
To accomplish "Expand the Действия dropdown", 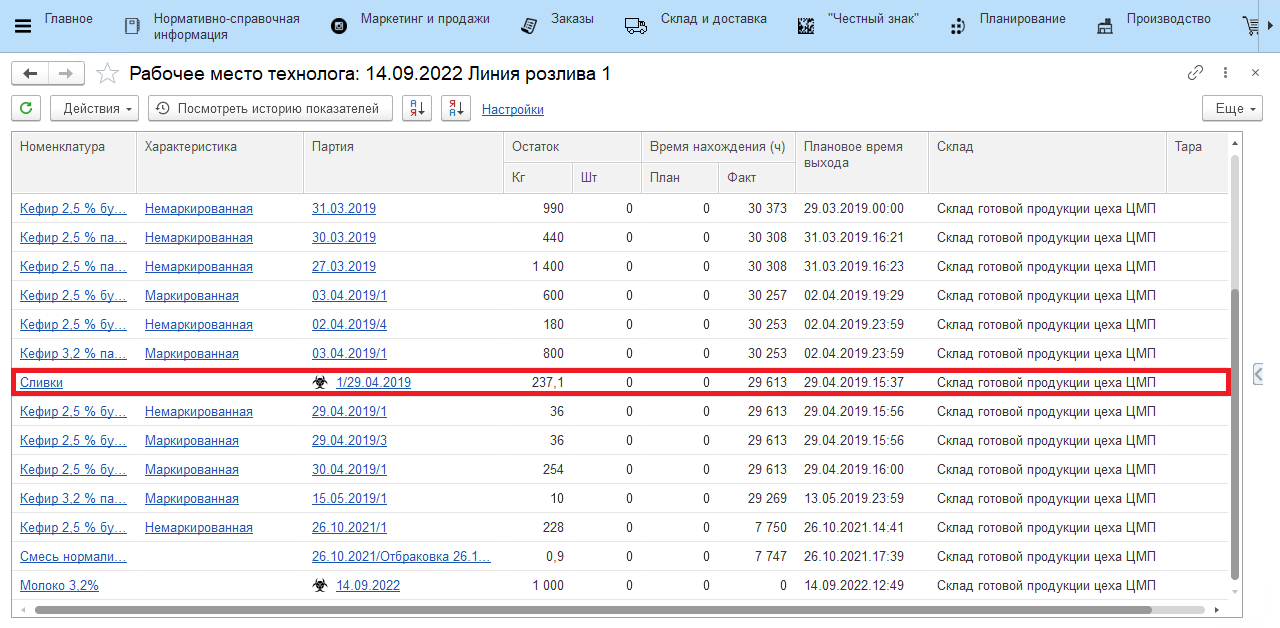I will pyautogui.click(x=98, y=109).
